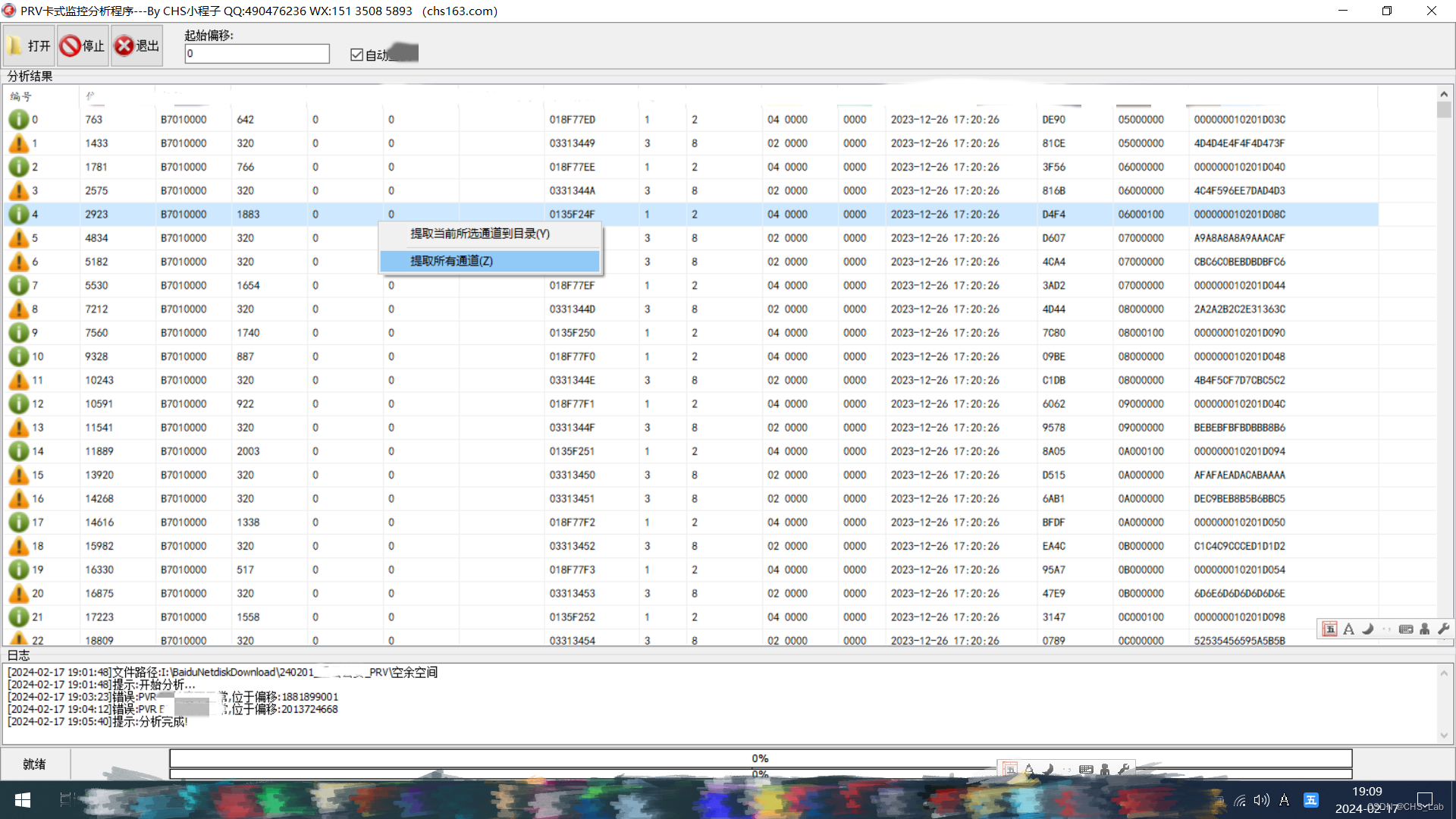Click the moon icon on IME toolbar
Screen dimensions: 1456x819
[1367, 629]
